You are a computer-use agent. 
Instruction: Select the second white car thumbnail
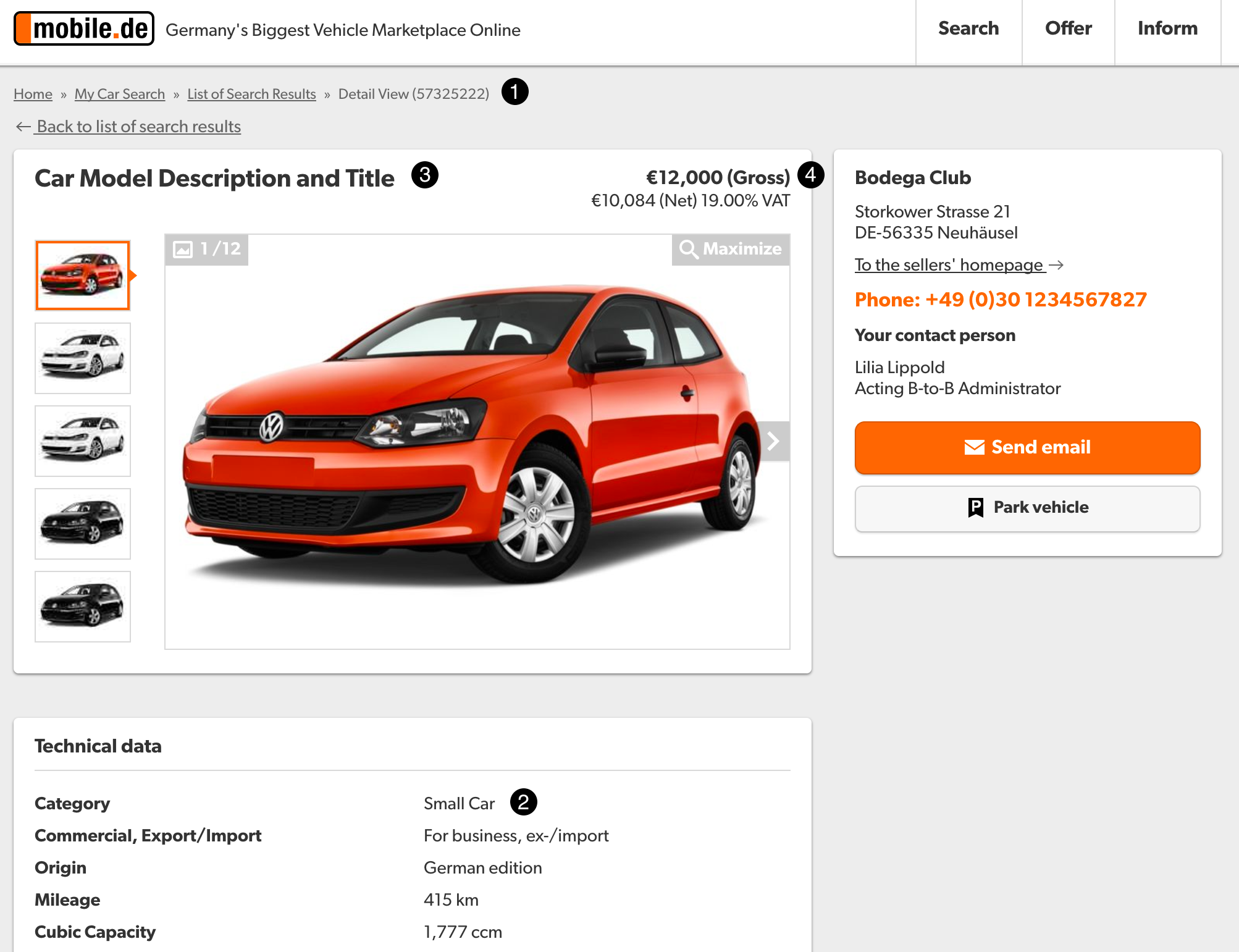[83, 441]
